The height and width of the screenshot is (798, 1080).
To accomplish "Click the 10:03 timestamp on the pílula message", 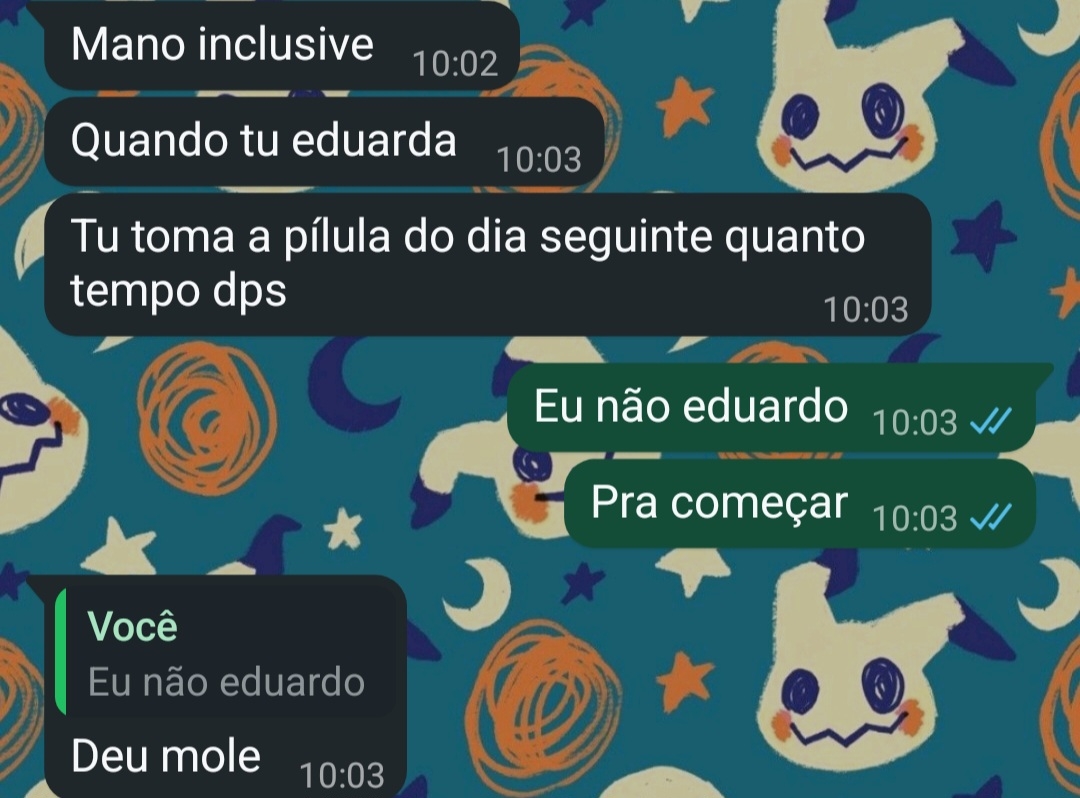I will click(866, 309).
